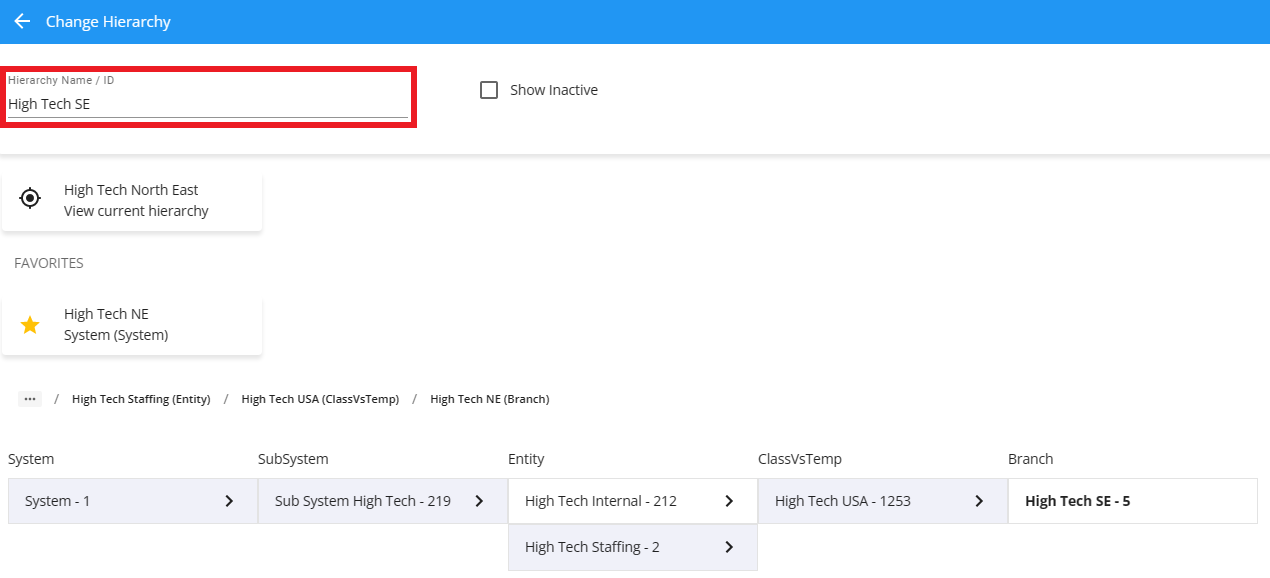Open the breadcrumb ellipsis menu
Viewport: 1270px width, 578px height.
(30, 399)
